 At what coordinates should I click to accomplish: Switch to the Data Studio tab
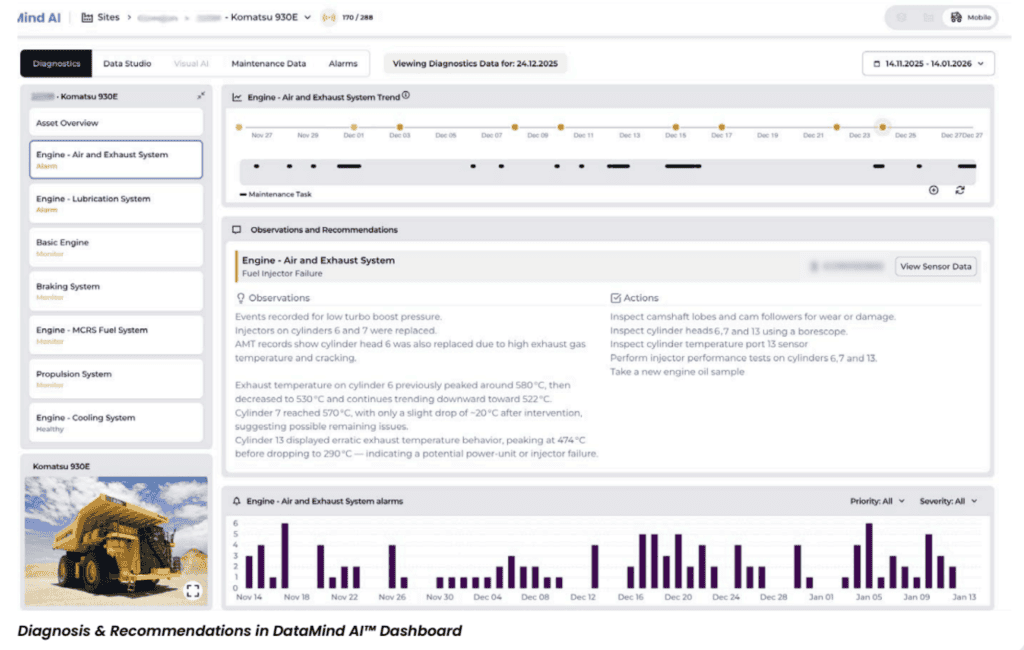point(127,64)
